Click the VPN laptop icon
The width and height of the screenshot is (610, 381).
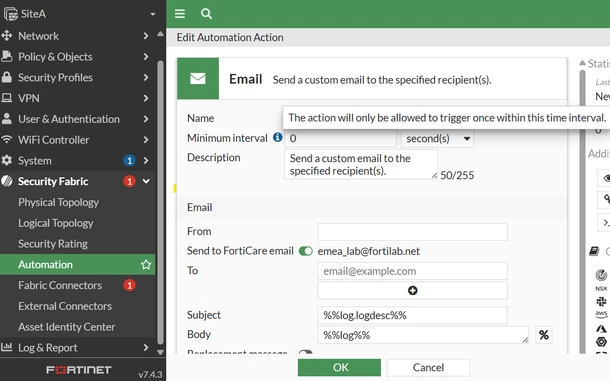coord(7,98)
